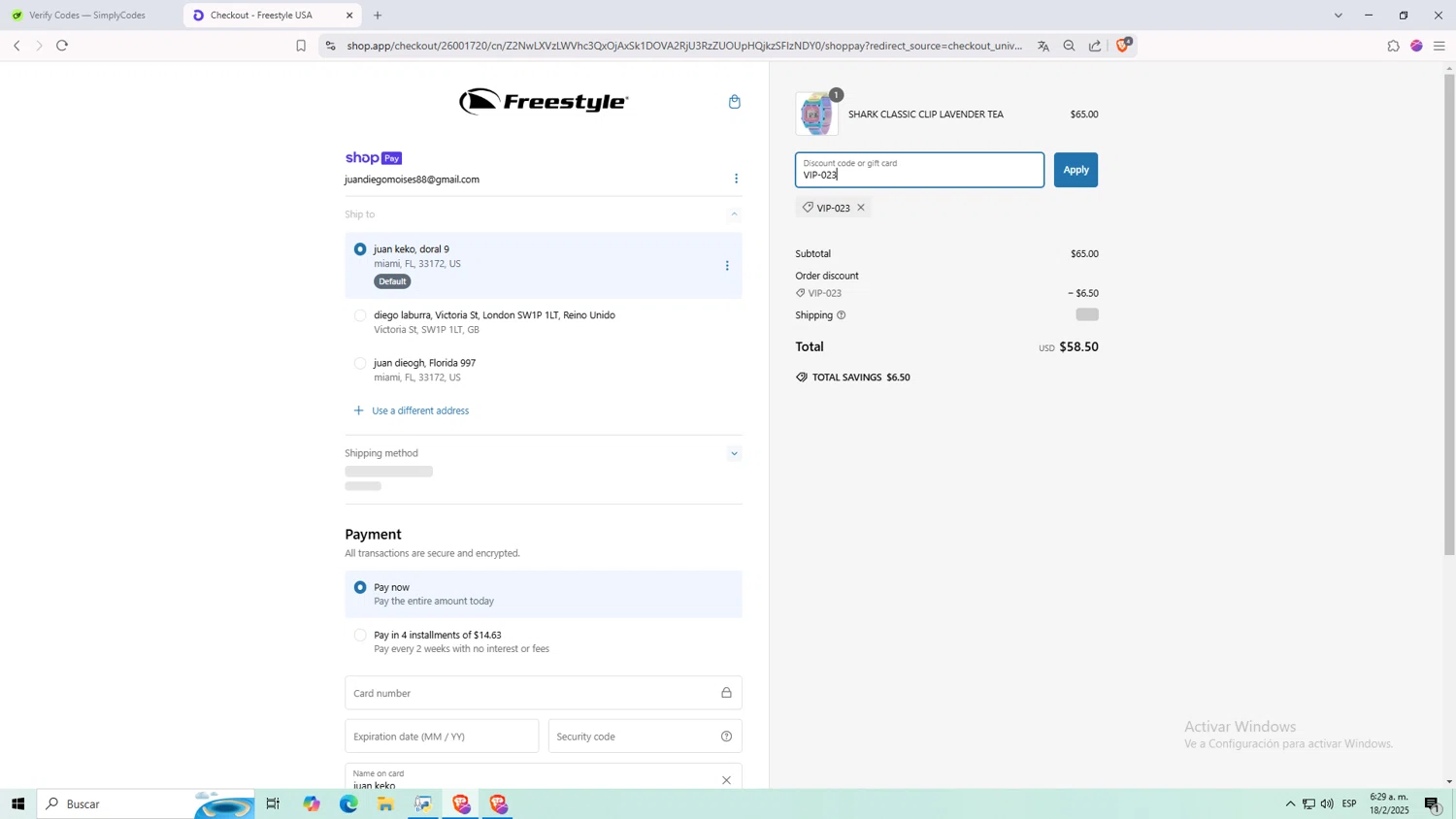Viewport: 1456px width, 819px height.
Task: Select juan keko, doral 9 address
Action: [x=360, y=249]
